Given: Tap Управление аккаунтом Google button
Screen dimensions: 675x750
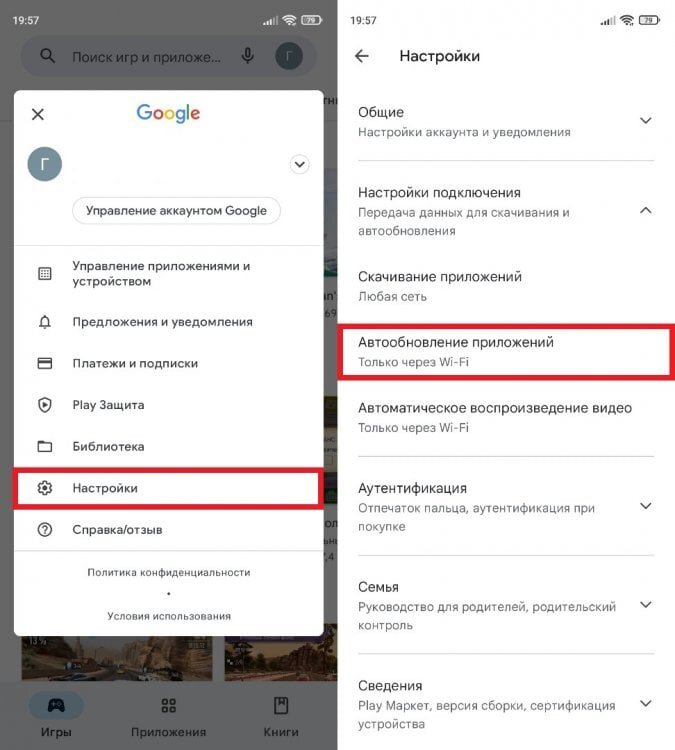Looking at the screenshot, I should click(177, 210).
